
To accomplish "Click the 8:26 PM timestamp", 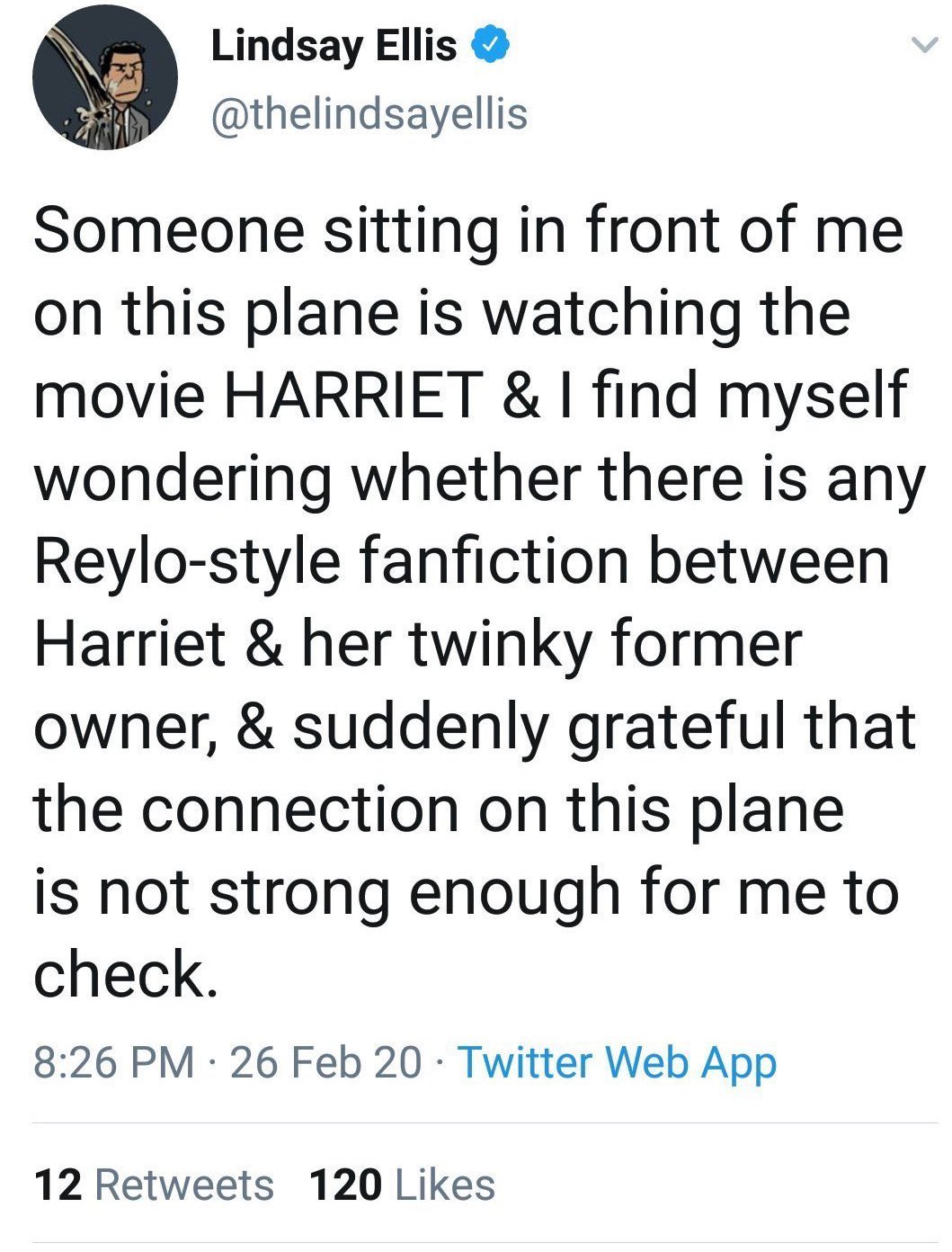I will click(113, 1062).
